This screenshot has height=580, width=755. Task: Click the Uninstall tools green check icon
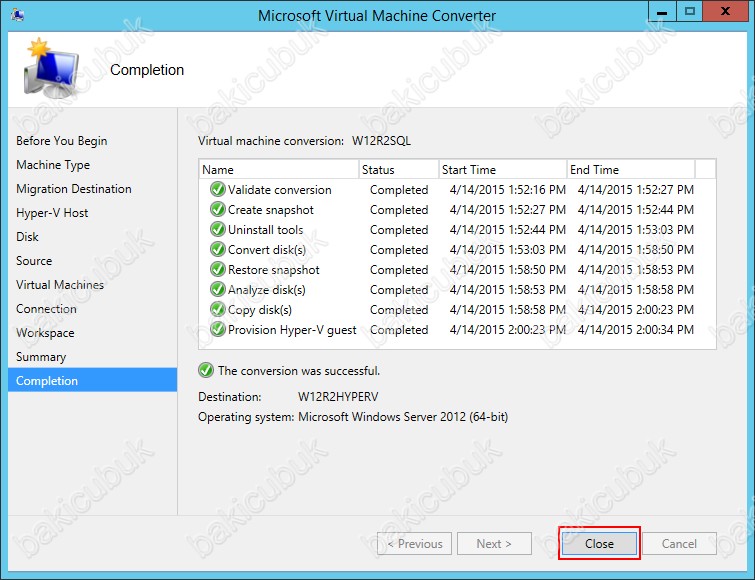tap(218, 229)
